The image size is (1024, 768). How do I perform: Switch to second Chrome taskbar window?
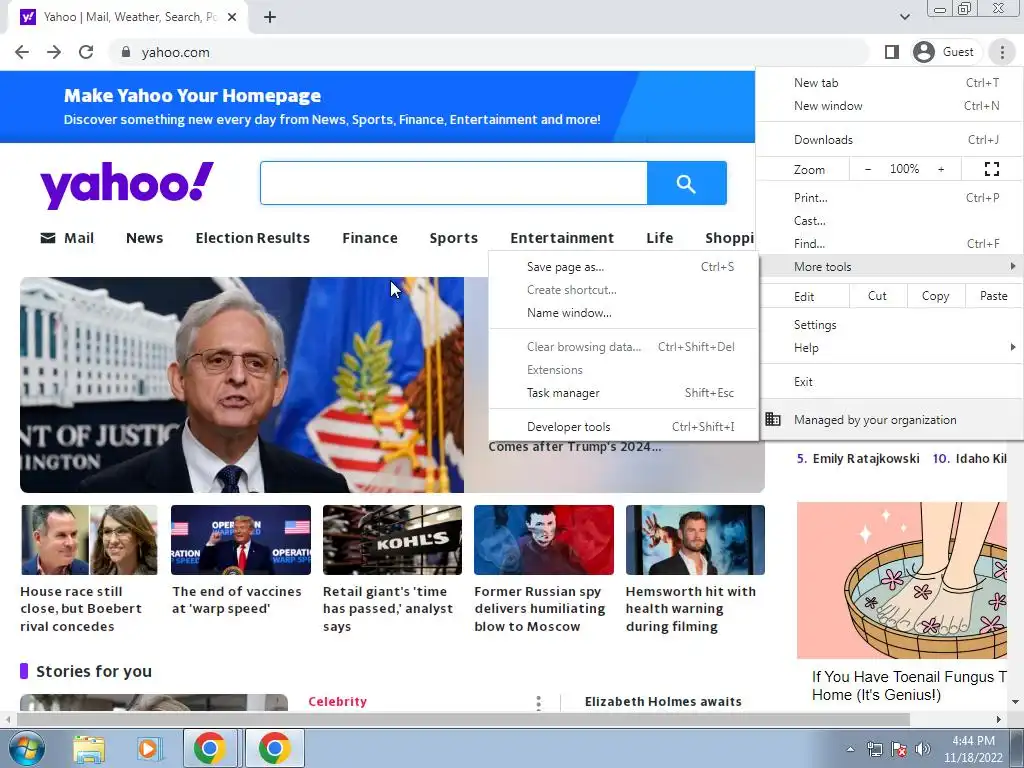pyautogui.click(x=274, y=748)
